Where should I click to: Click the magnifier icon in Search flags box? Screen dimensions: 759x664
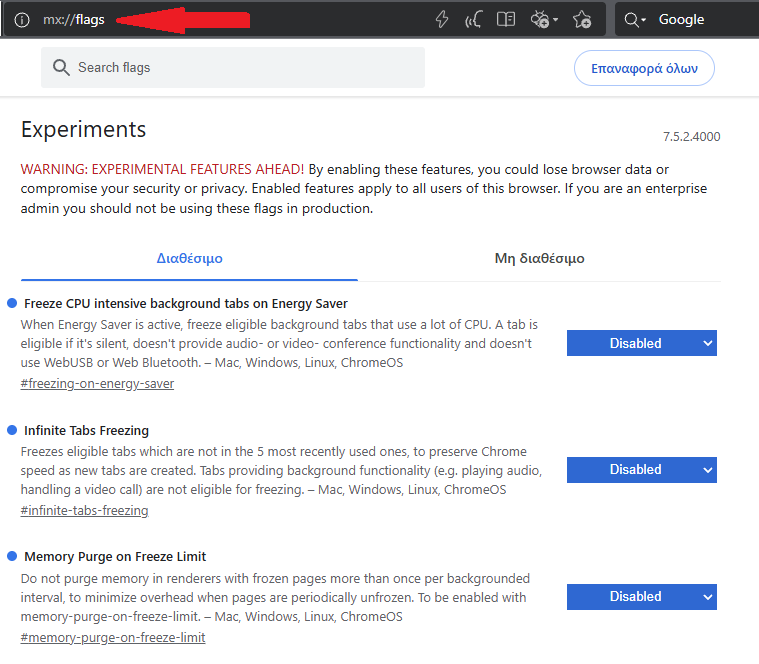tap(61, 68)
